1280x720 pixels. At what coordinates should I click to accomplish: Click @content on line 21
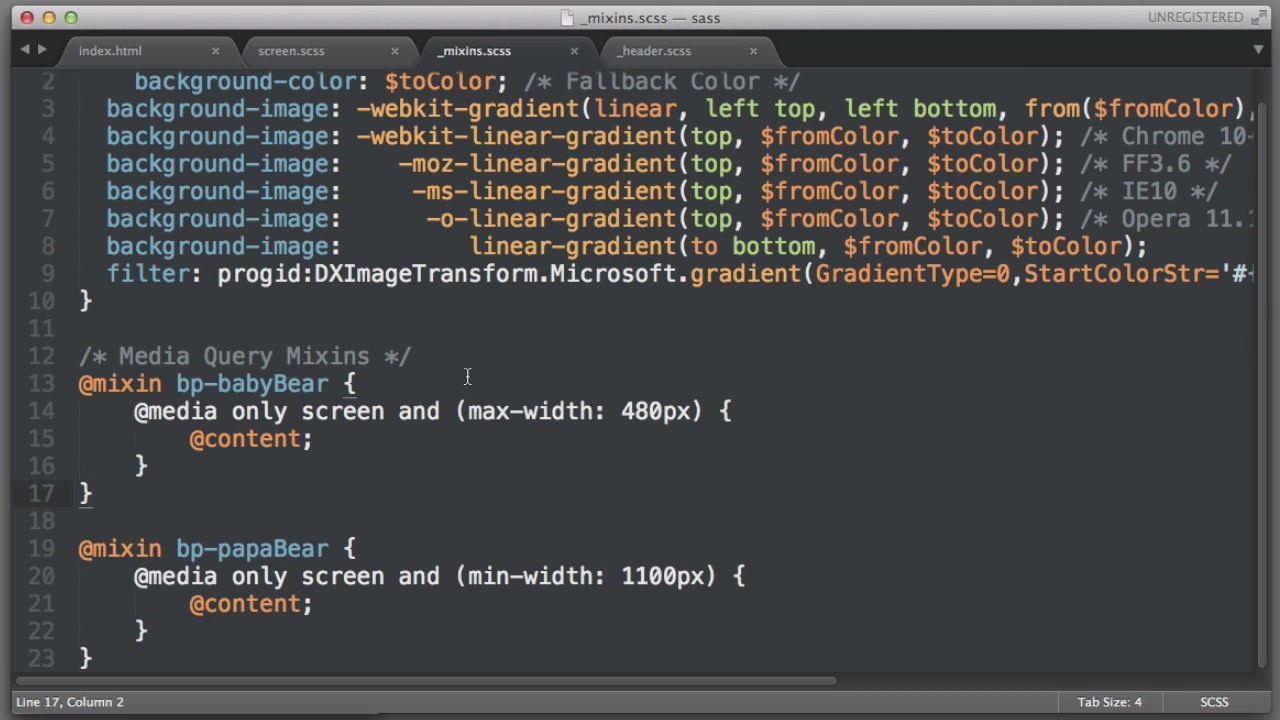click(245, 604)
